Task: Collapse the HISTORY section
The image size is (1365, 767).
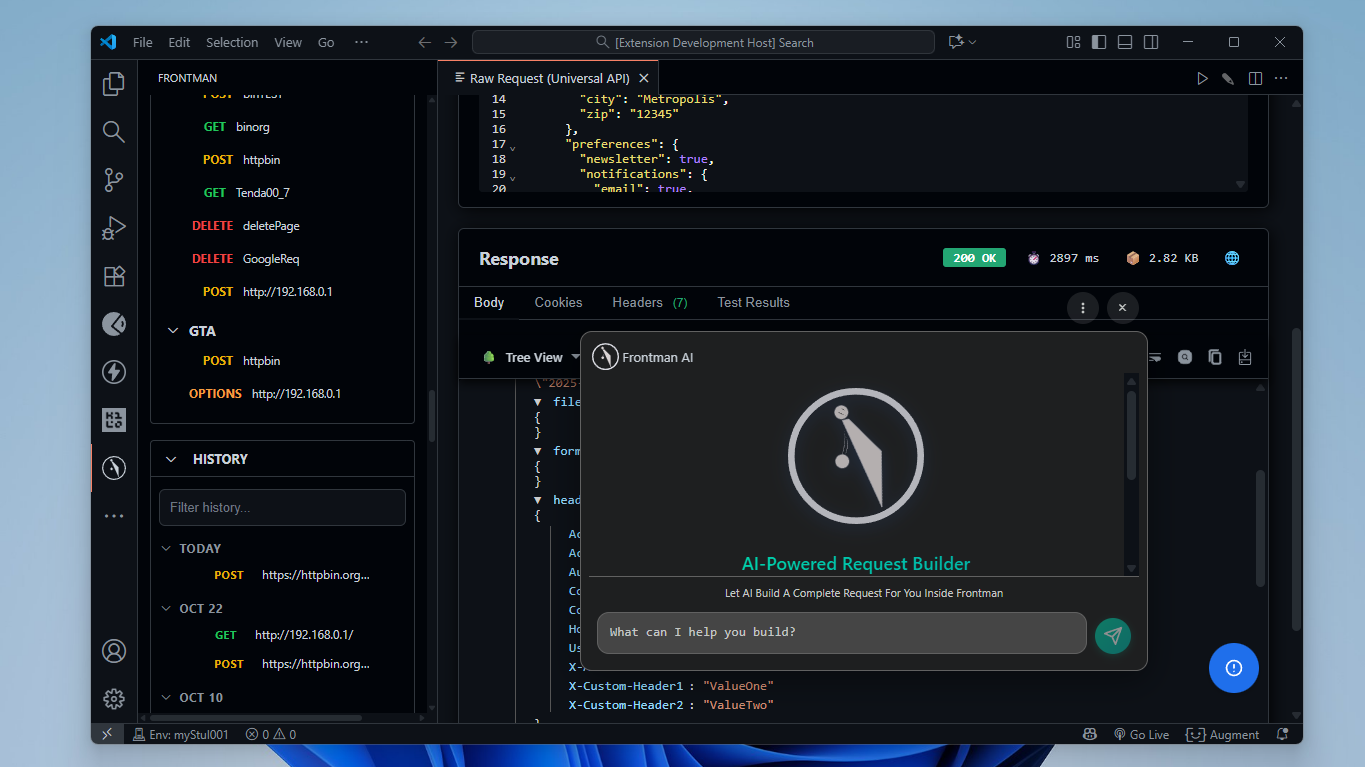Action: point(171,459)
